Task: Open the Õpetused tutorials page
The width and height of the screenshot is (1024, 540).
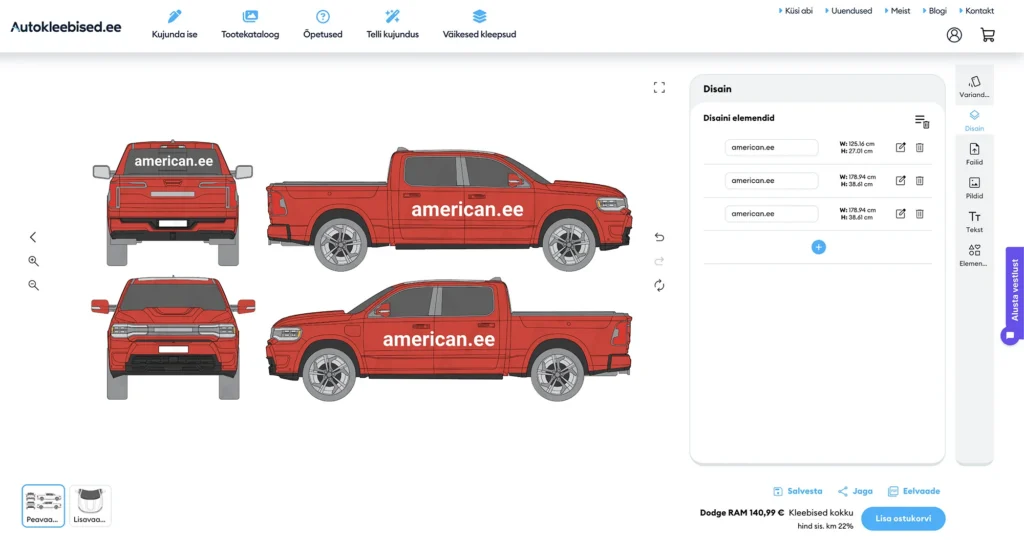Action: 323,24
